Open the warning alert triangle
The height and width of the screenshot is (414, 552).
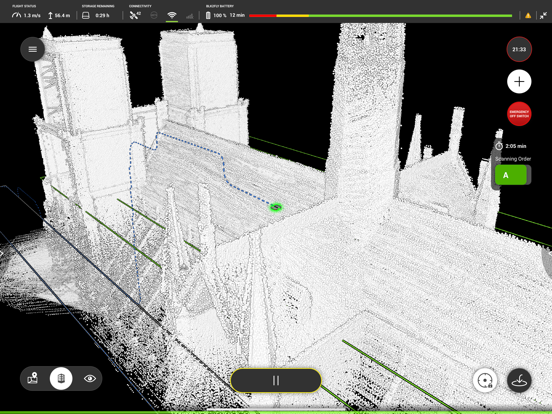click(528, 15)
